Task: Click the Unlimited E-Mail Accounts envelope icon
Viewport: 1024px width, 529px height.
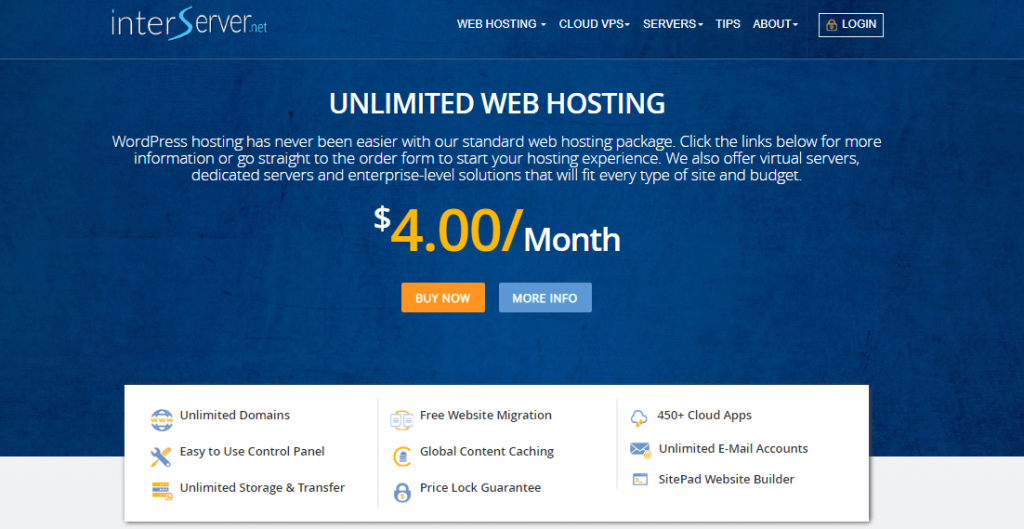Action: coord(640,450)
